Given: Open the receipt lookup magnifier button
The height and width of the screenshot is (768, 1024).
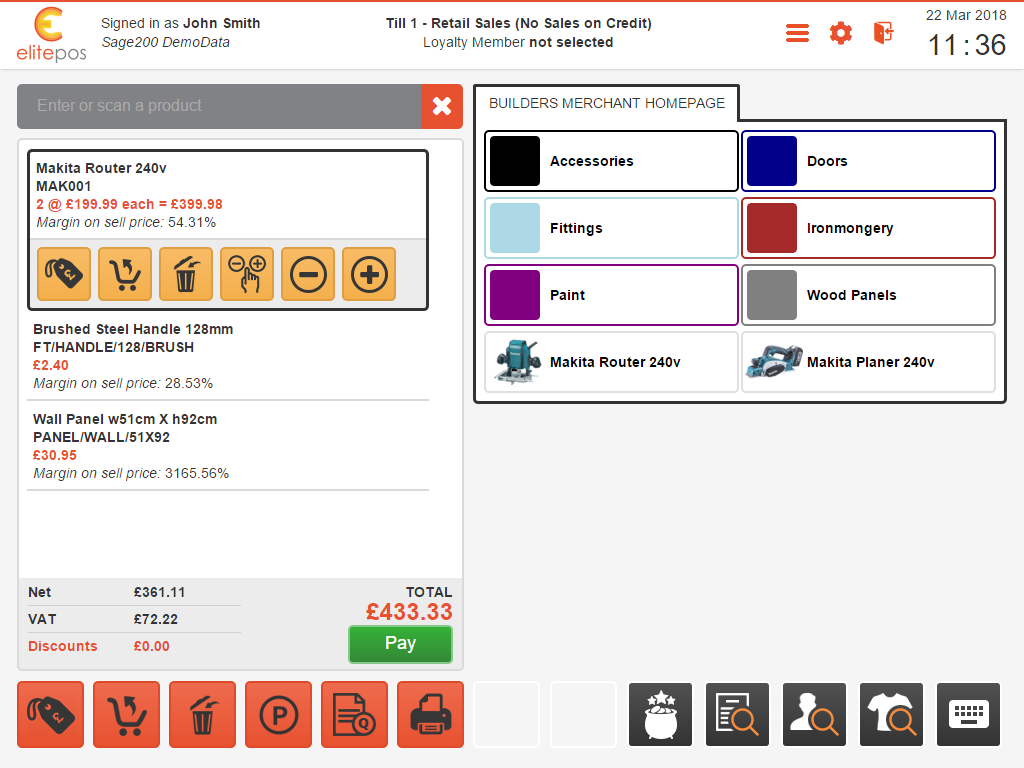Looking at the screenshot, I should (737, 714).
